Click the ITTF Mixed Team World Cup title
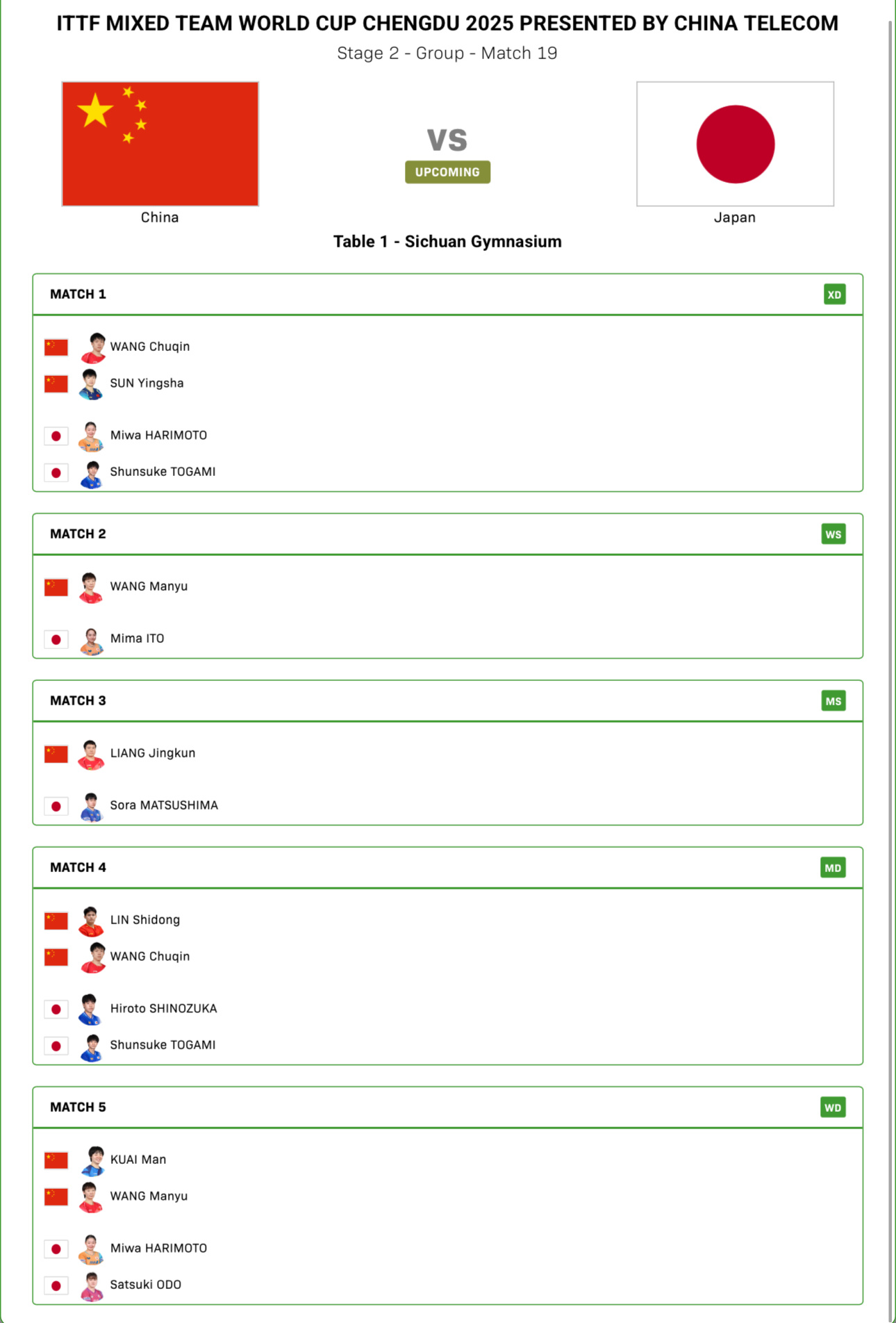This screenshot has width=896, height=1323. pyautogui.click(x=447, y=24)
